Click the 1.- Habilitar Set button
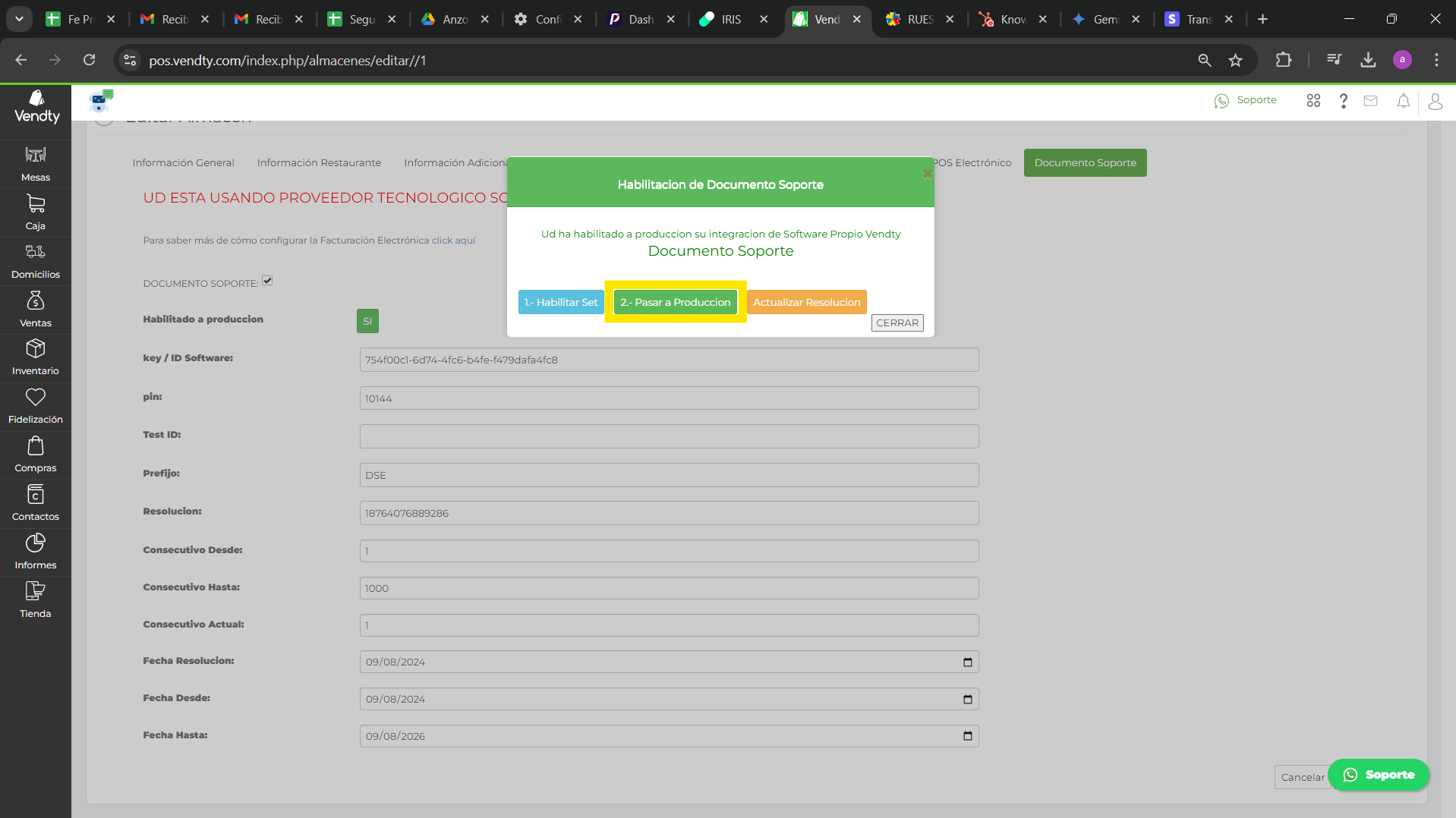Screen dimensions: 1456x818 (561, 302)
